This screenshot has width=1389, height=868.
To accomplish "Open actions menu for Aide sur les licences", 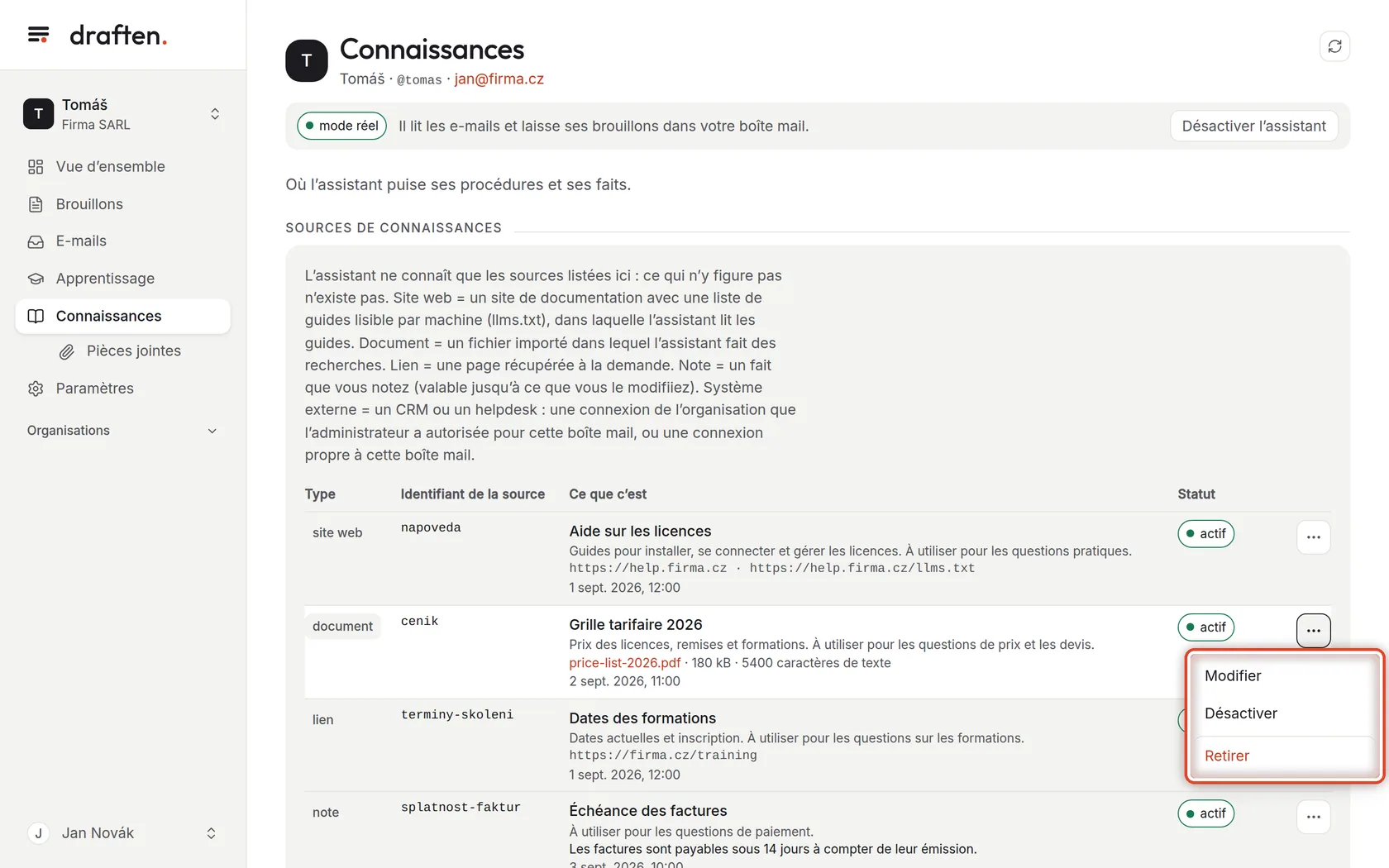I will [x=1313, y=537].
